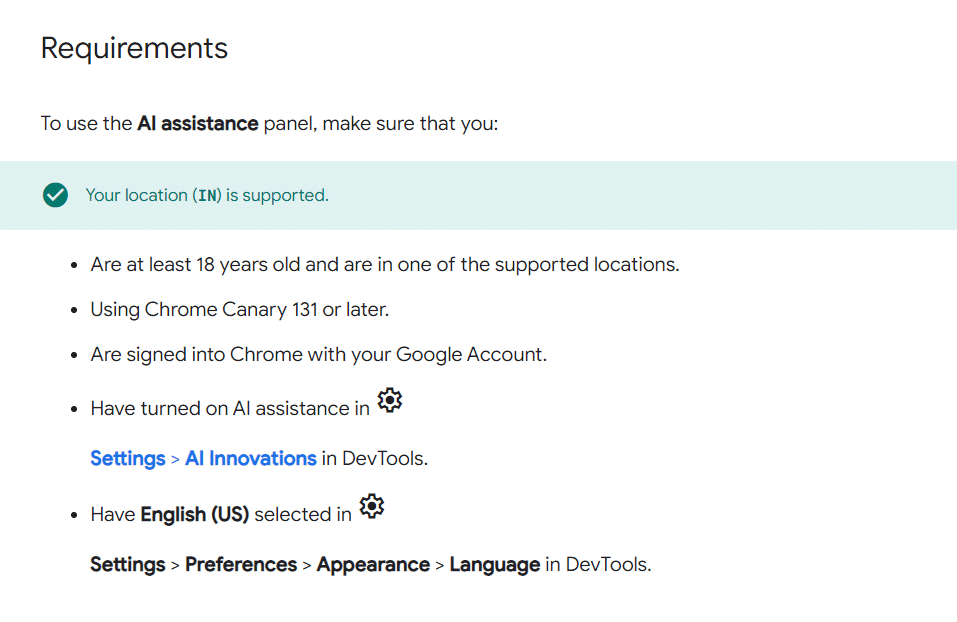Click the gear icon after English (US) selected in
Screen dimensions: 957x622
click(371, 507)
